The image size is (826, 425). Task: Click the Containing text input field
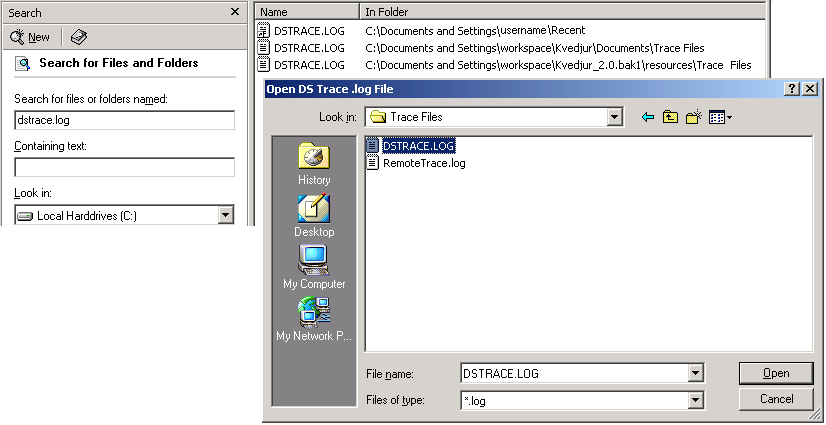(124, 167)
